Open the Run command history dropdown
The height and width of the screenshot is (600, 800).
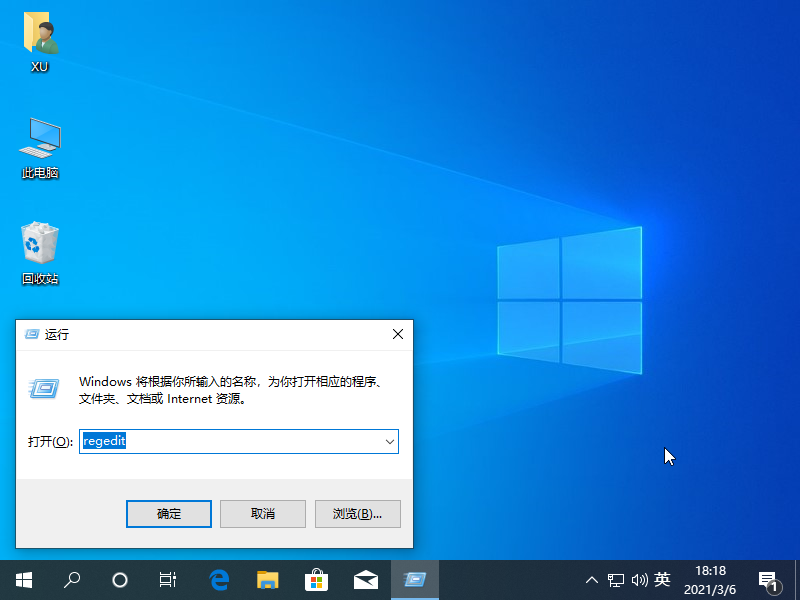(x=390, y=441)
